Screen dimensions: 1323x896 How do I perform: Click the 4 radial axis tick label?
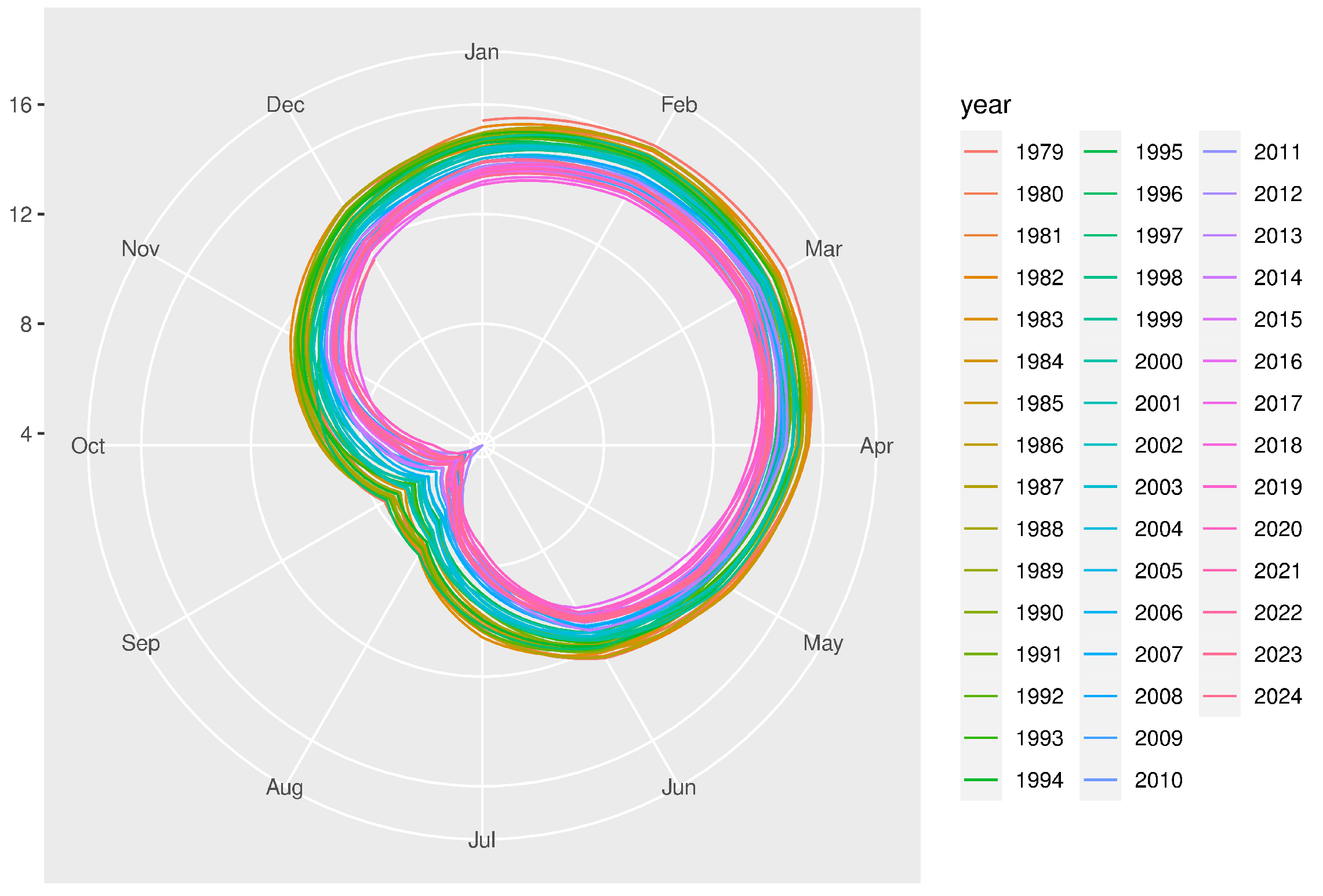[x=26, y=434]
